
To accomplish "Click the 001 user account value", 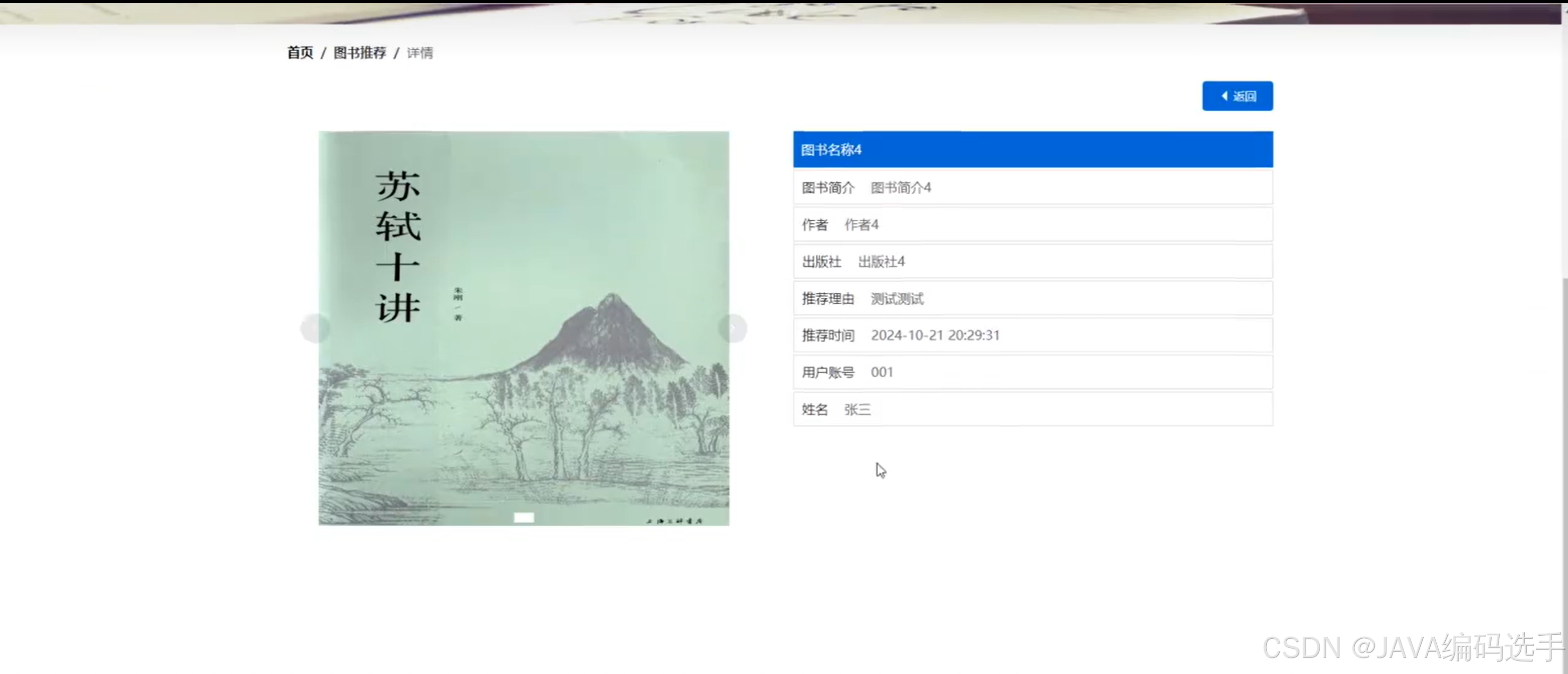I will (882, 373).
